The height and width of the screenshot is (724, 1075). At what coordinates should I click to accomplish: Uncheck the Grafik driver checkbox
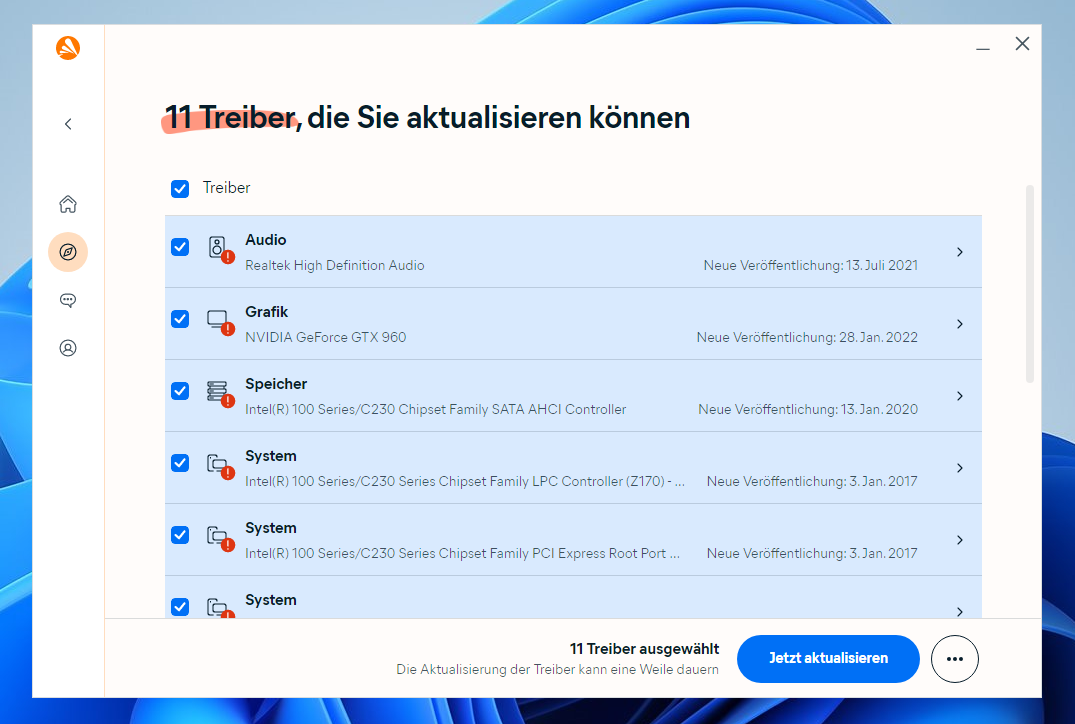pyautogui.click(x=180, y=319)
